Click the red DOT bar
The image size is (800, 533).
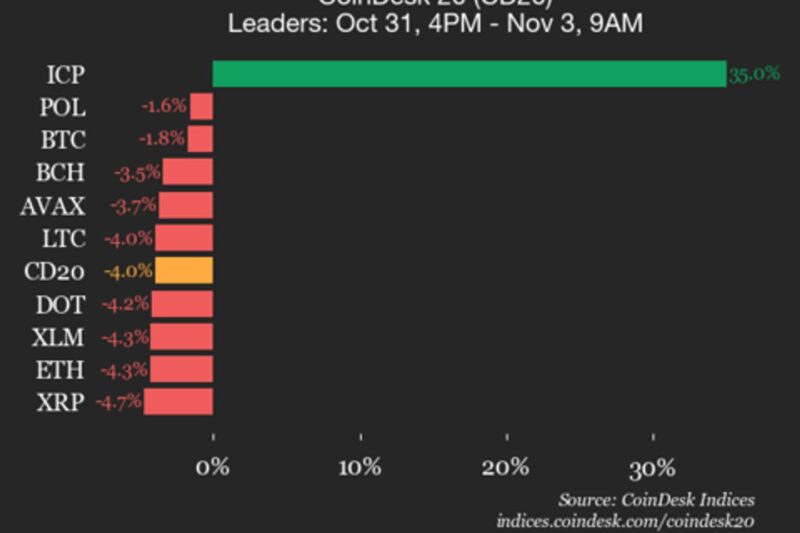pos(181,304)
